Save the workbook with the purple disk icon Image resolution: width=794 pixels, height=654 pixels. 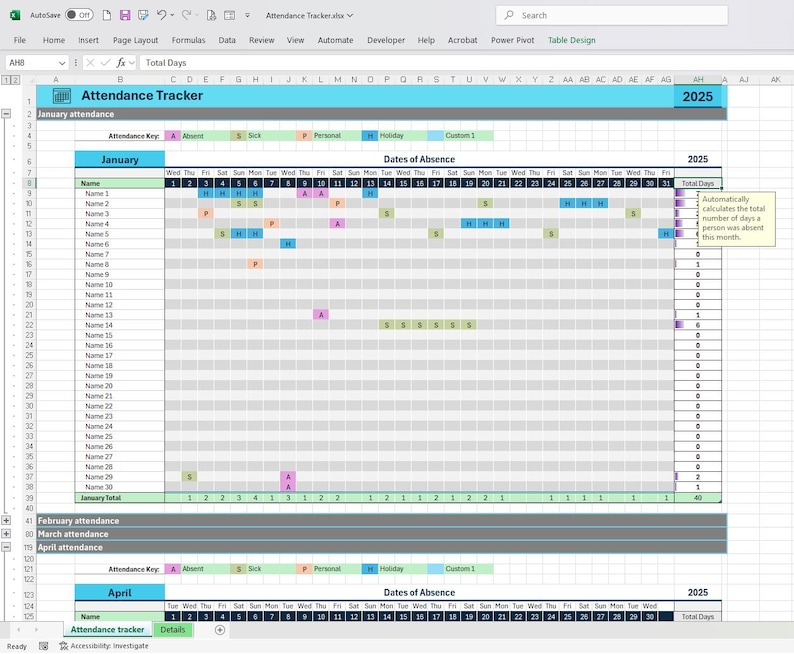point(125,15)
